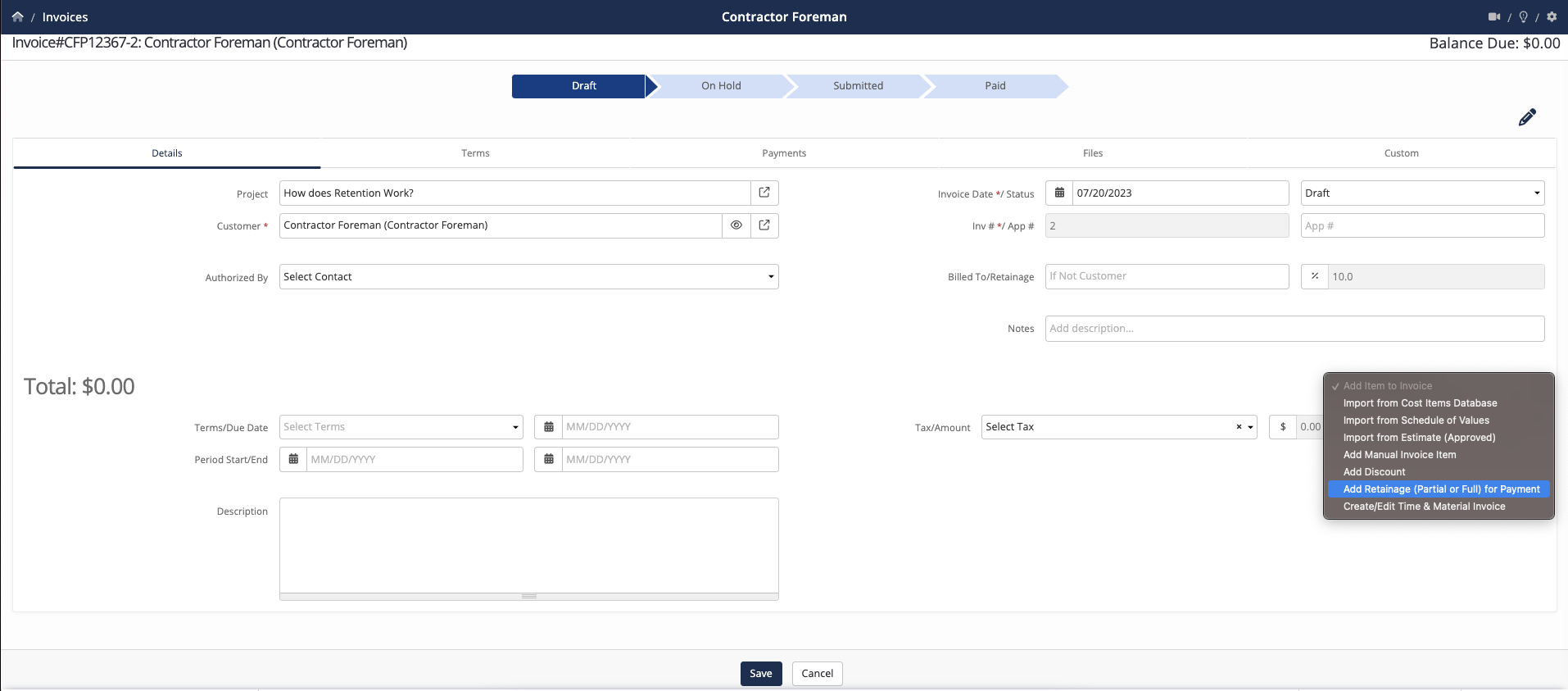Grab the Description box resize handle
Image resolution: width=1568 pixels, height=691 pixels.
[x=529, y=597]
